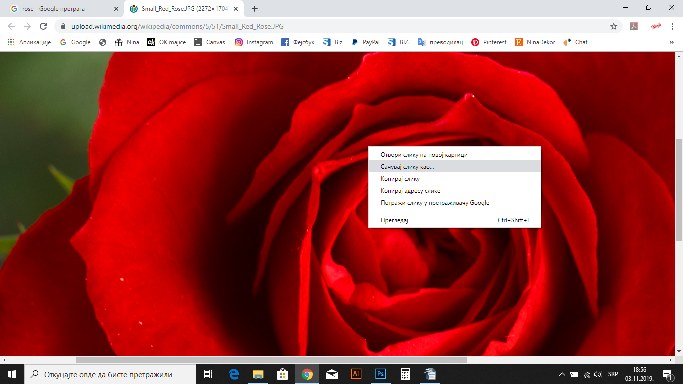The image size is (683, 384).
Task: Click the horizontal scrollbar thumb
Action: click(x=271, y=360)
